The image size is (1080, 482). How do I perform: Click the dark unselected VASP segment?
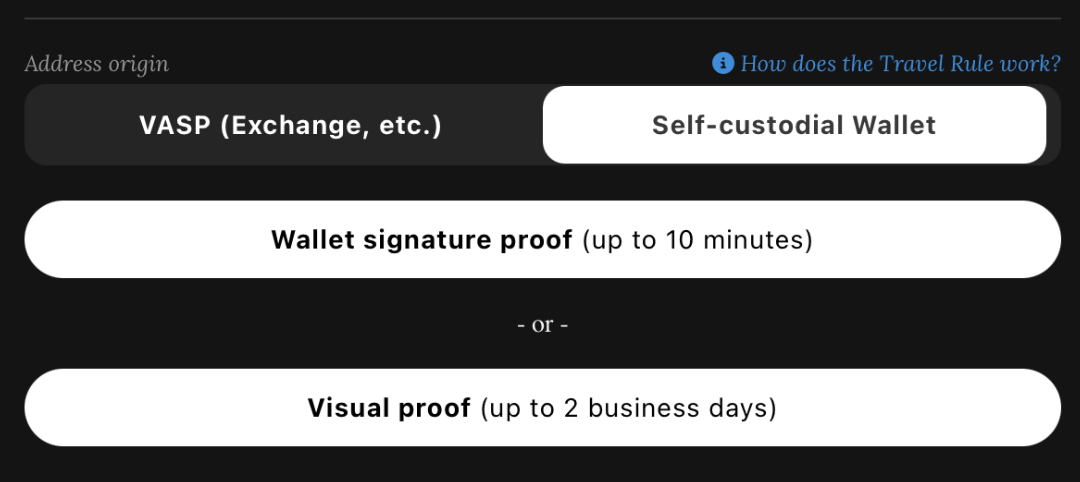(x=290, y=125)
